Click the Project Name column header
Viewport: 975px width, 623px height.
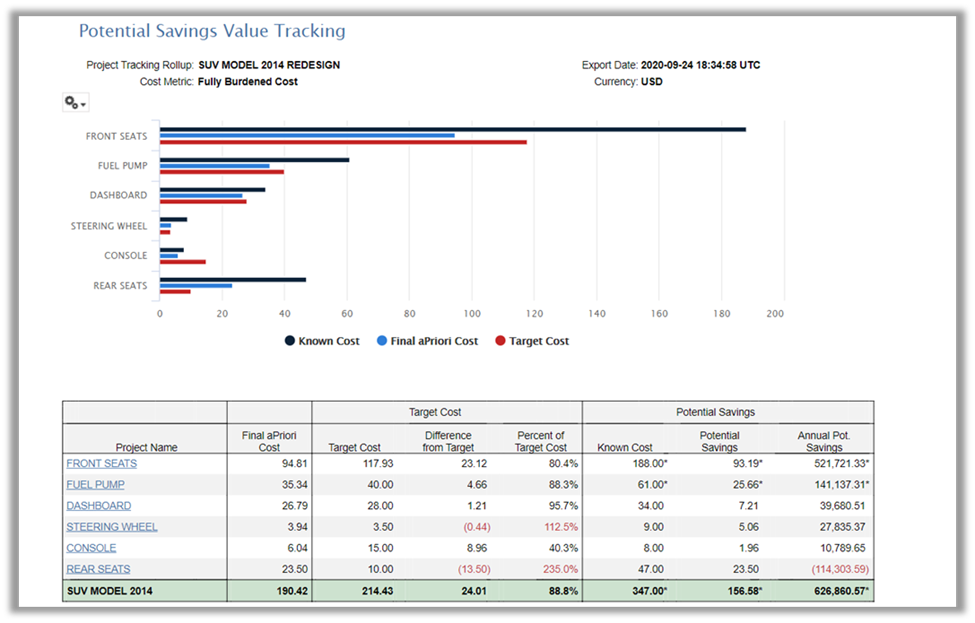coord(146,447)
